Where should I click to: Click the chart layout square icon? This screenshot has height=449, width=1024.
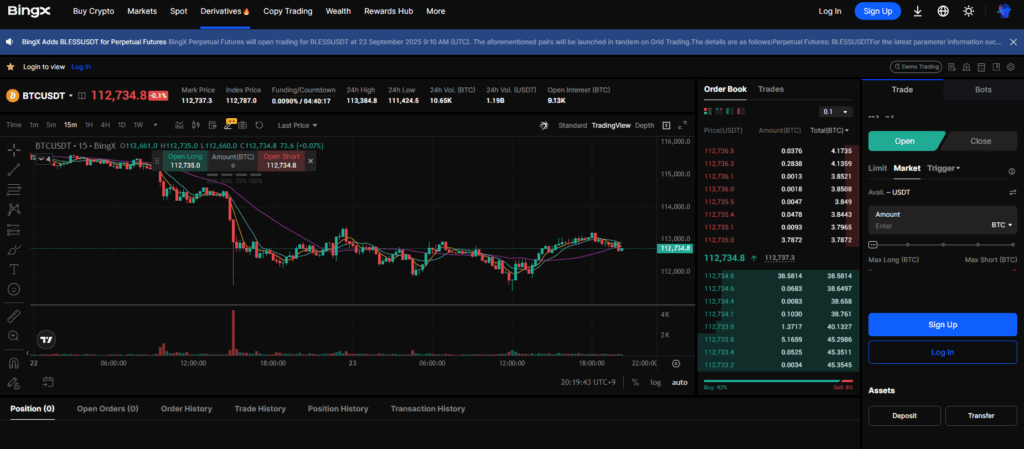tap(666, 125)
